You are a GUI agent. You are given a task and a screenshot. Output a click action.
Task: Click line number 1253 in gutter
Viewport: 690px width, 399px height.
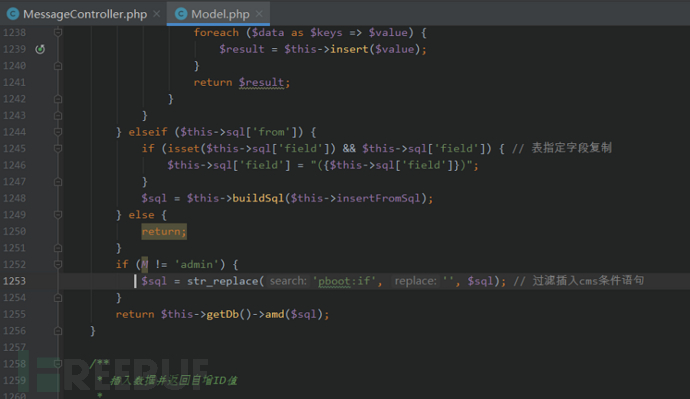(14, 281)
